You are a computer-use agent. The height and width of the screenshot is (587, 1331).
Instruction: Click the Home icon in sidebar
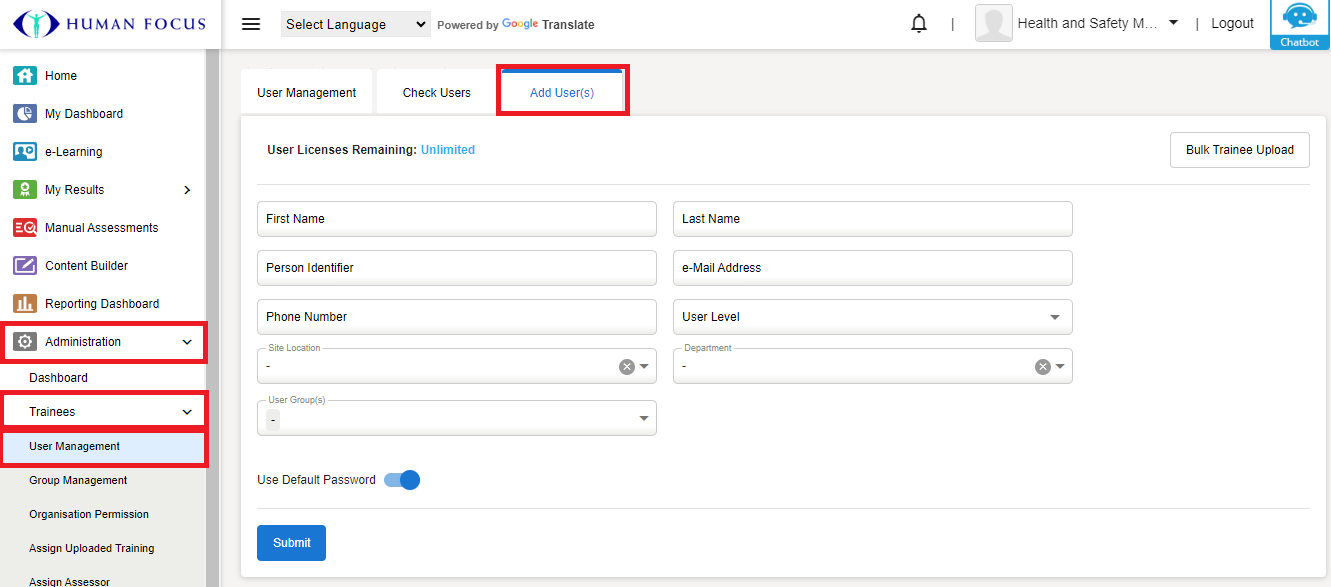coord(25,76)
